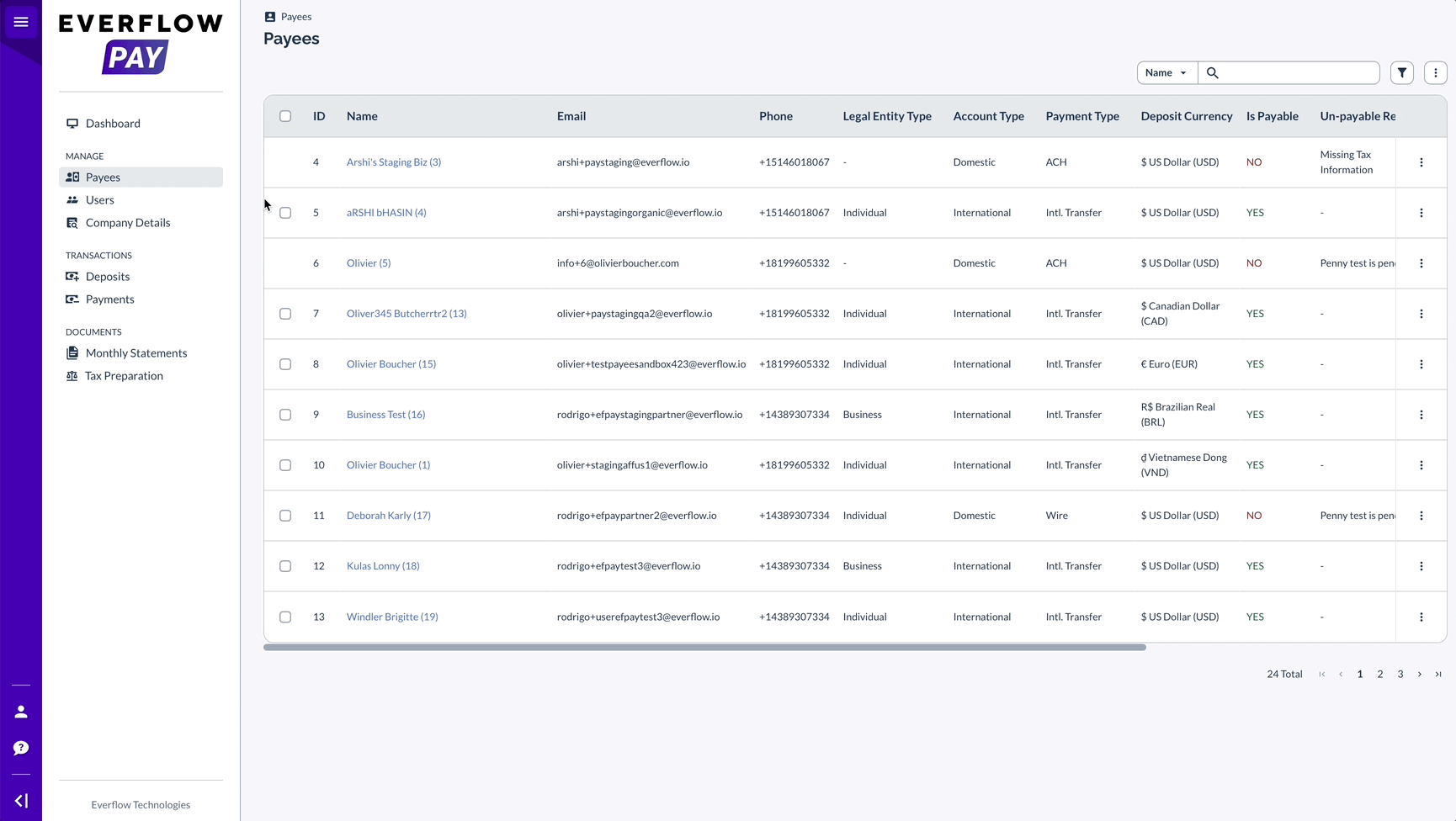
Task: Open the hamburger menu icon
Action: pos(21,22)
